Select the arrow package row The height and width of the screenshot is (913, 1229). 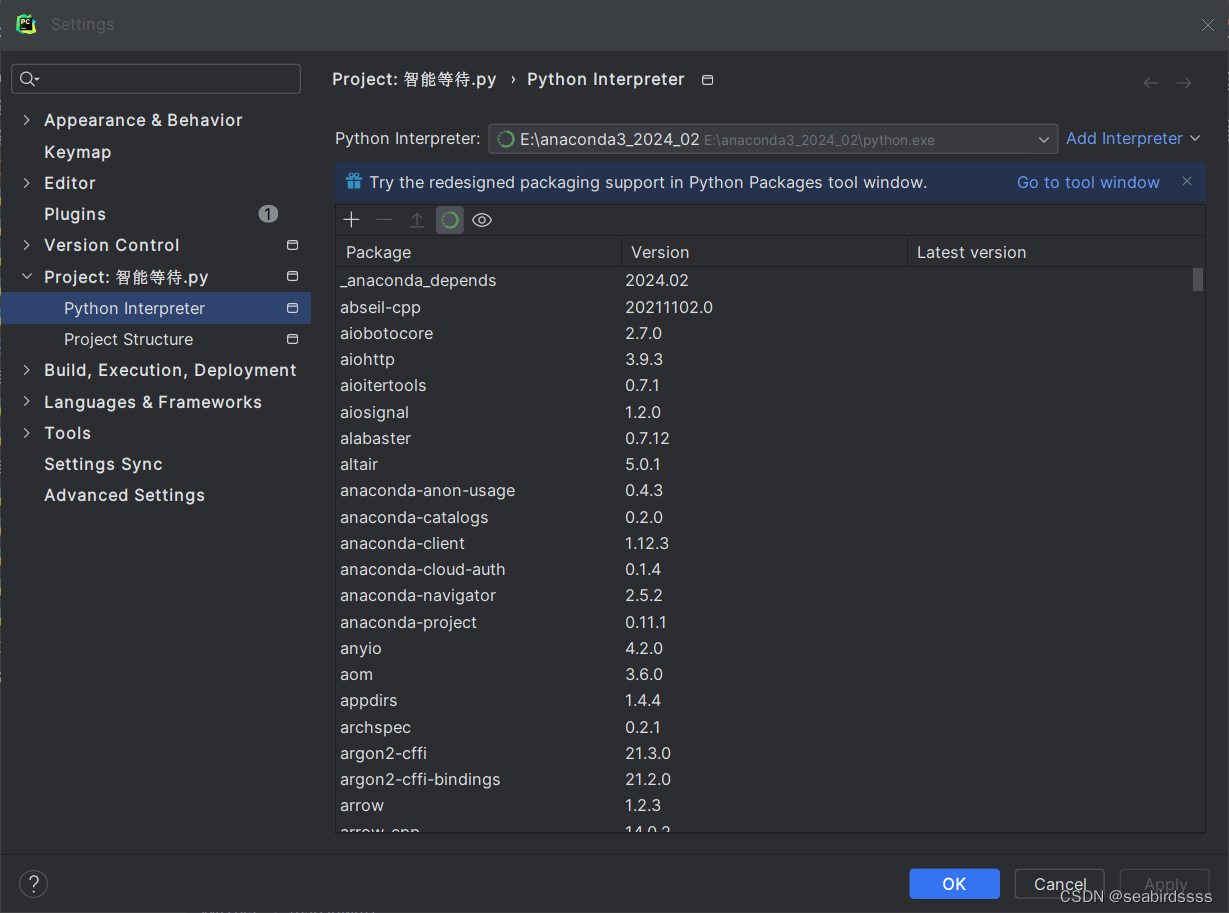click(x=764, y=806)
